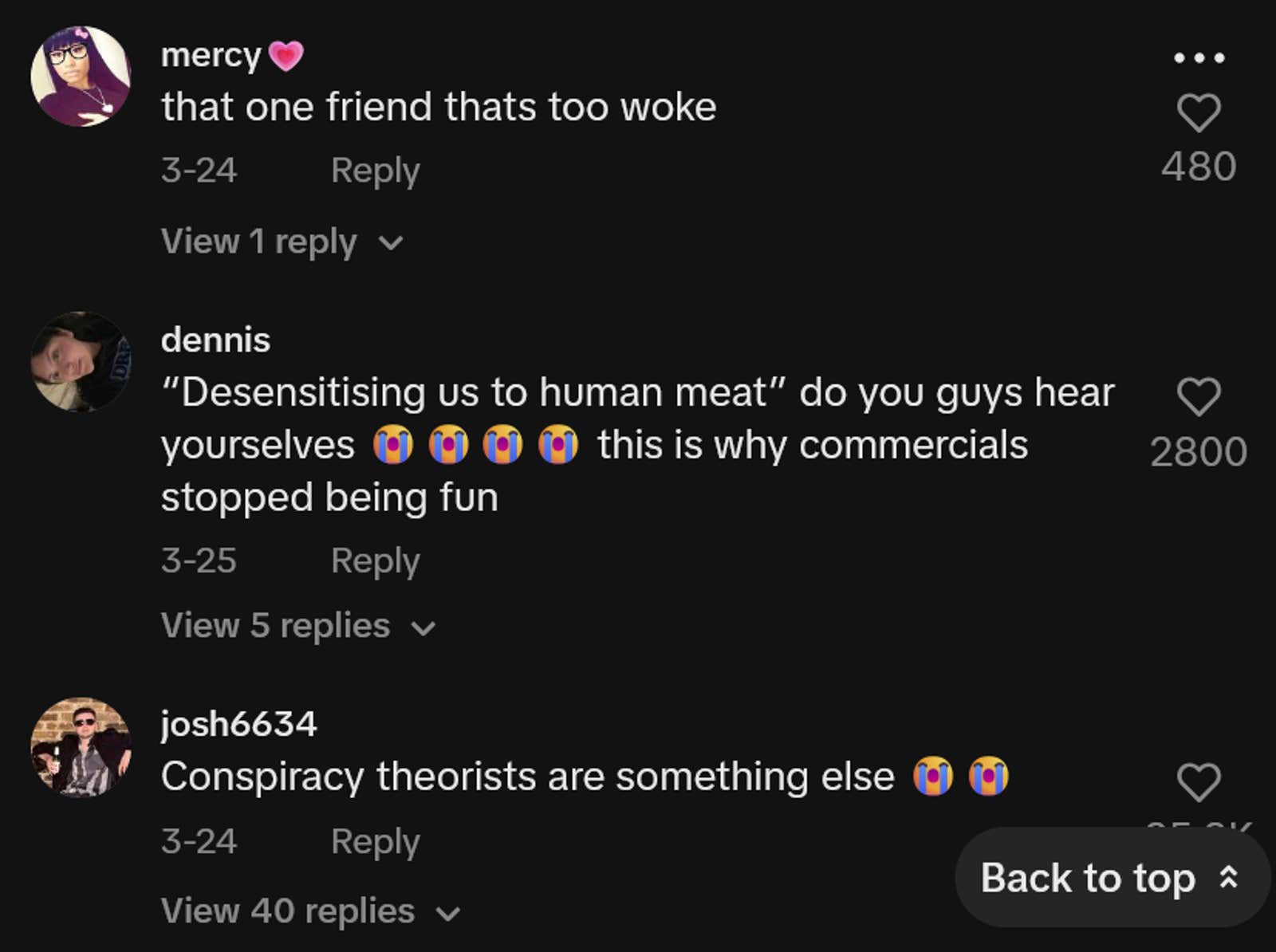
Task: Click the chevron next to View 5 replies
Action: (x=423, y=628)
